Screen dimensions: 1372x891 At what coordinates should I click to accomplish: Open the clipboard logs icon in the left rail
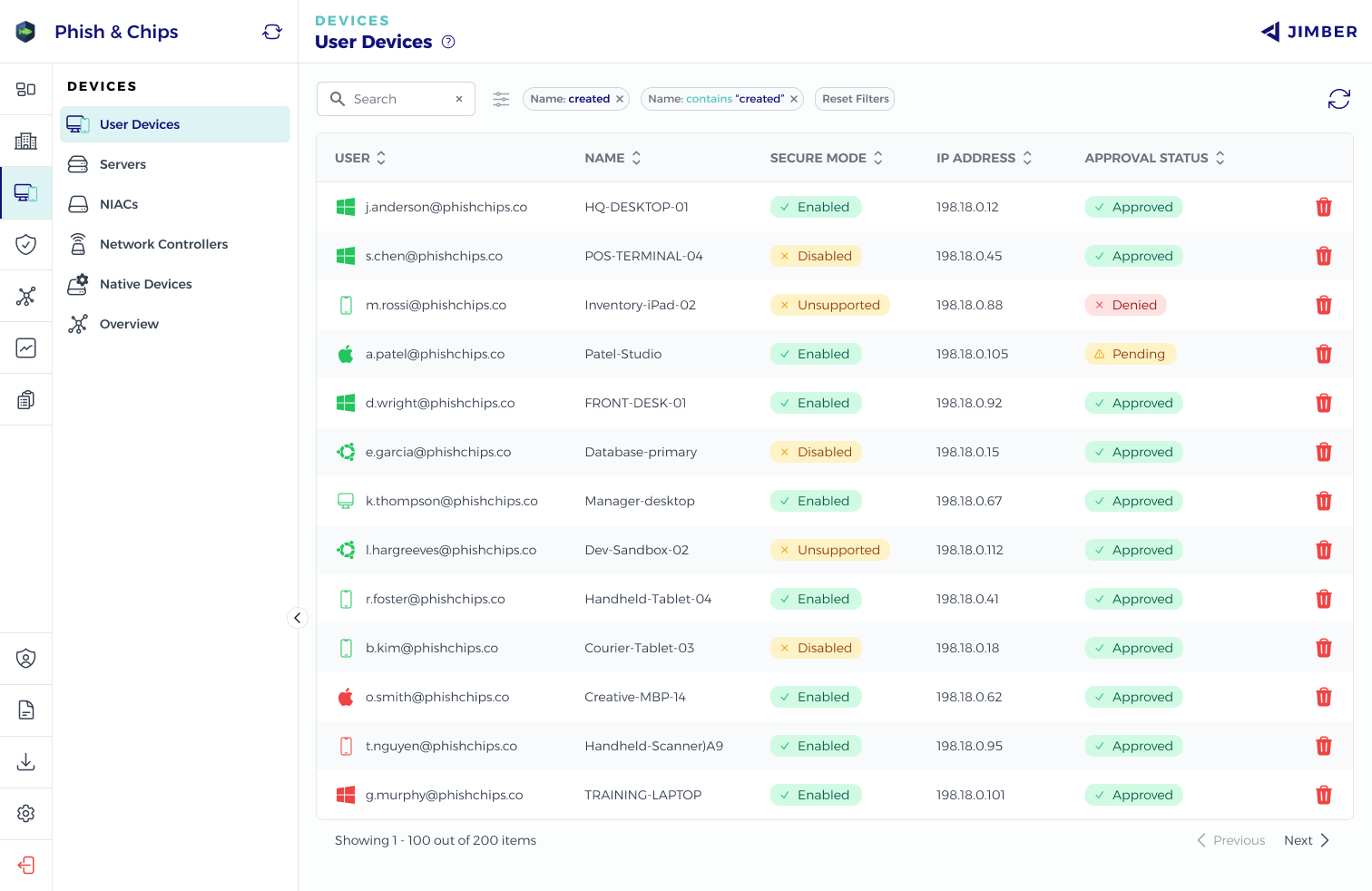[25, 399]
